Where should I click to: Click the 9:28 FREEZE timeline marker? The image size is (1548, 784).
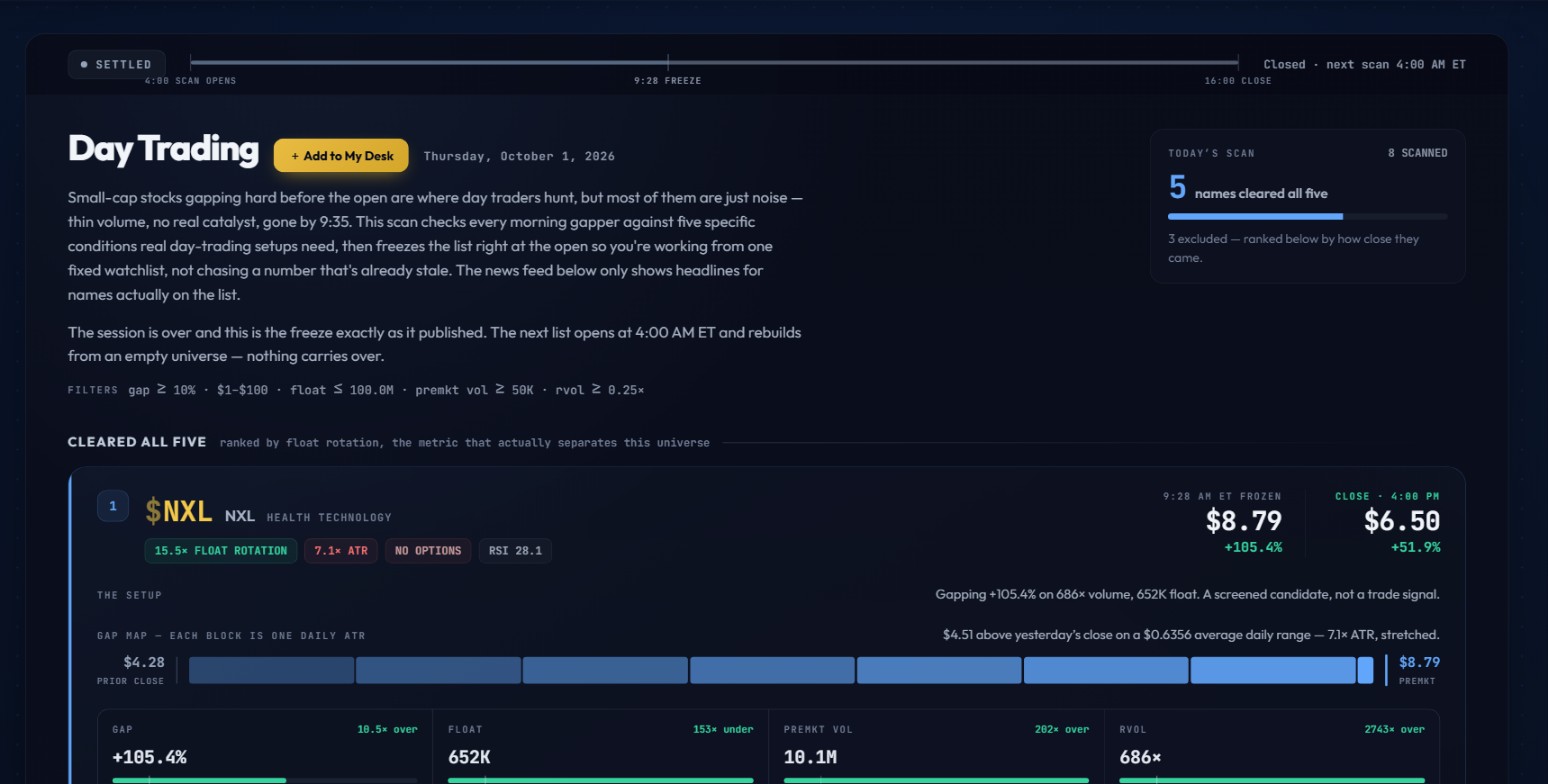coord(667,81)
